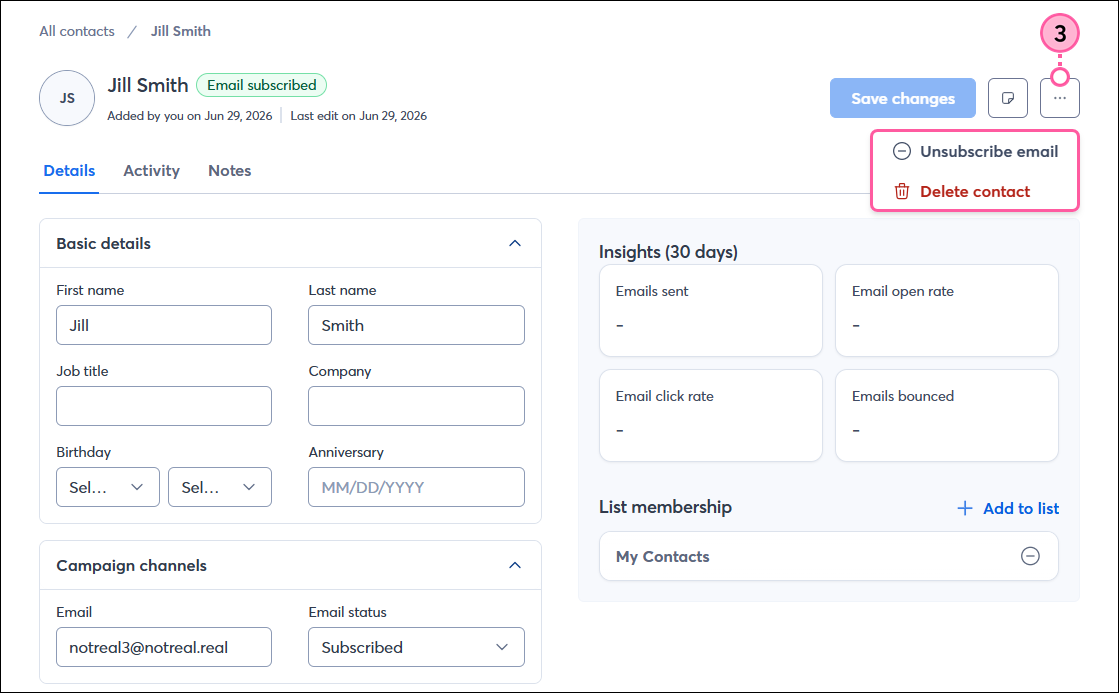1119x693 pixels.
Task: Click the Email address field
Action: tap(163, 647)
